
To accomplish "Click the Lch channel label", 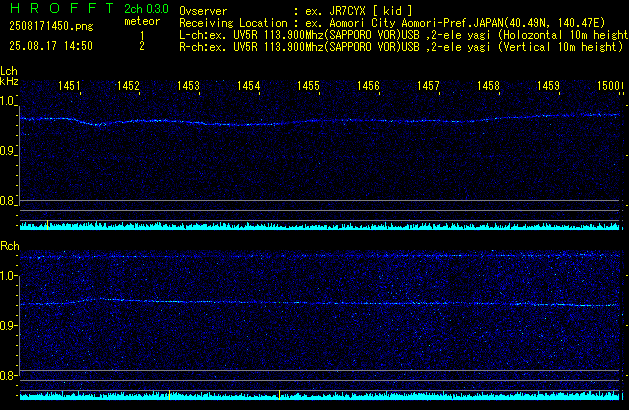I will click(x=9, y=71).
